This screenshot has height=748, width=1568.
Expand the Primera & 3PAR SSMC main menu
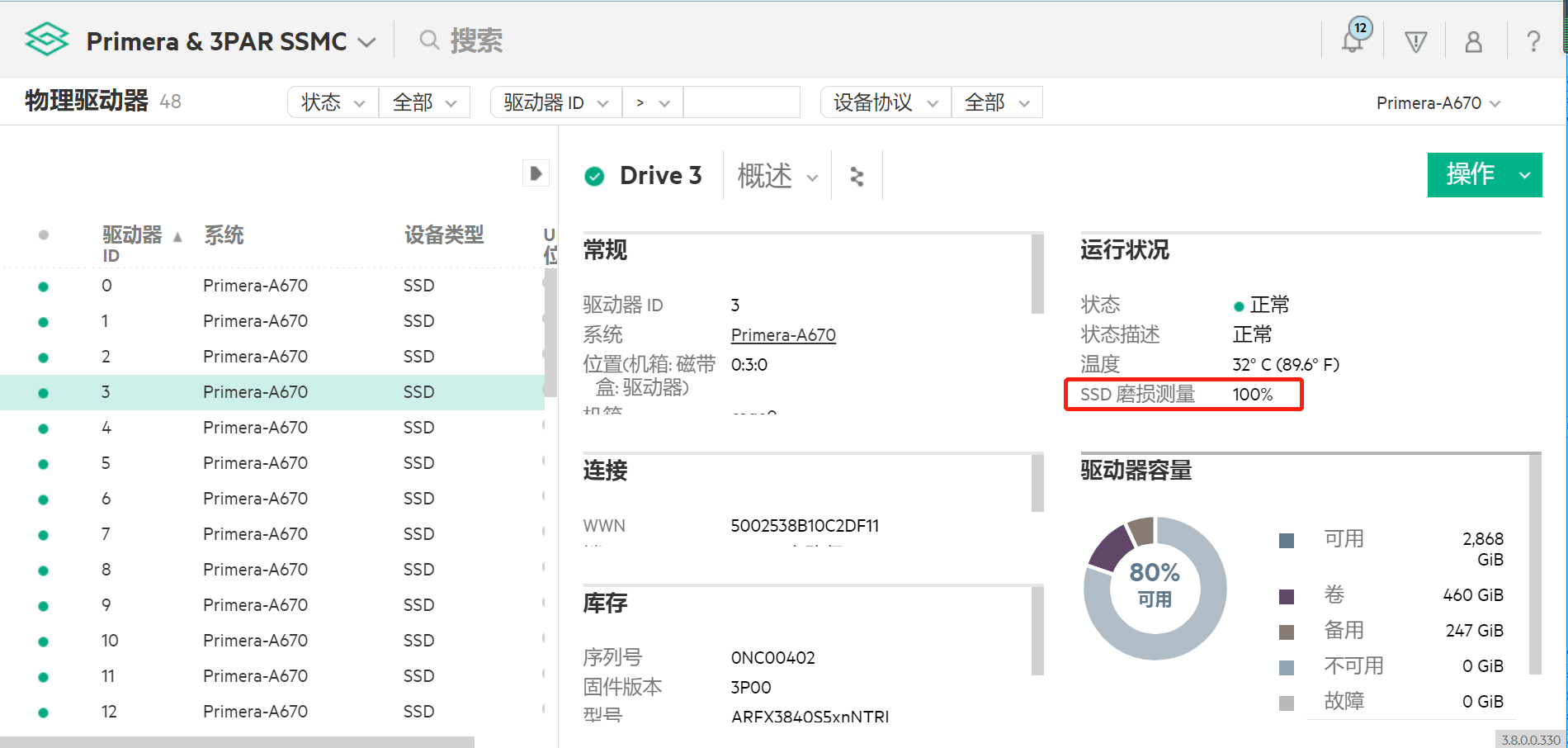pos(366,41)
